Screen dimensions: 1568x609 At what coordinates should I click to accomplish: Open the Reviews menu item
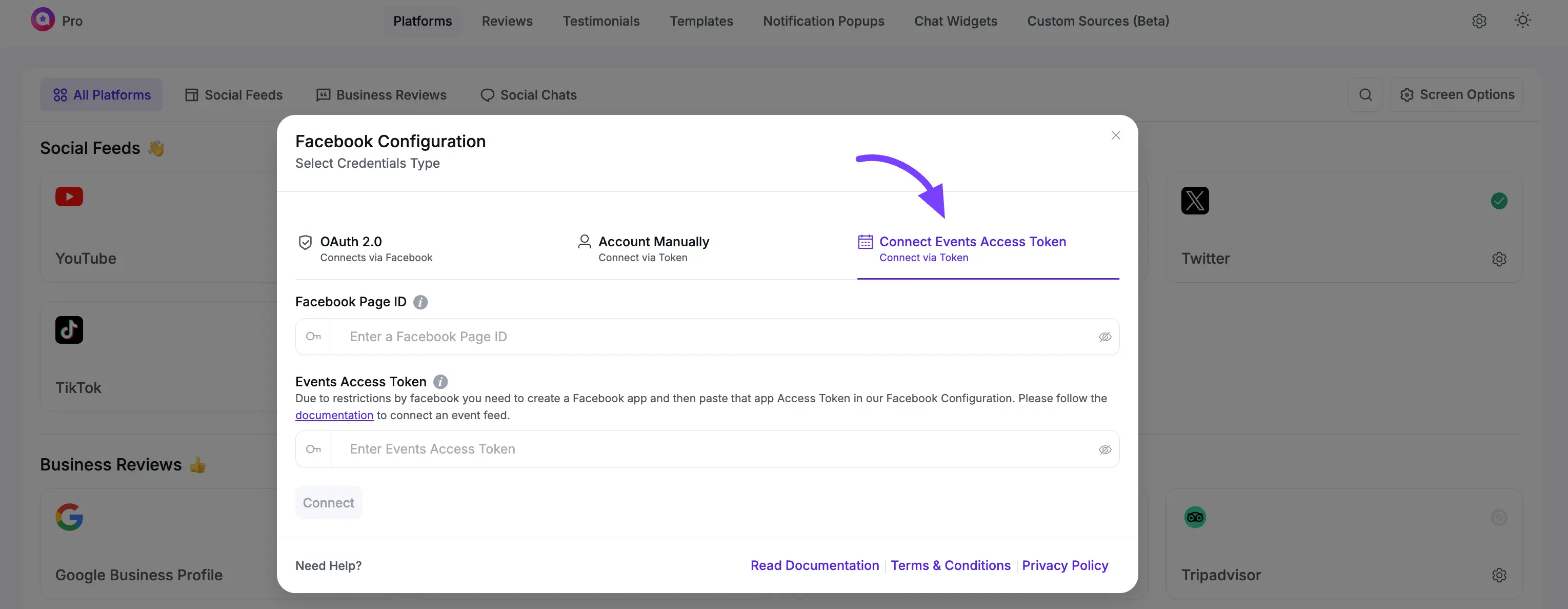507,22
